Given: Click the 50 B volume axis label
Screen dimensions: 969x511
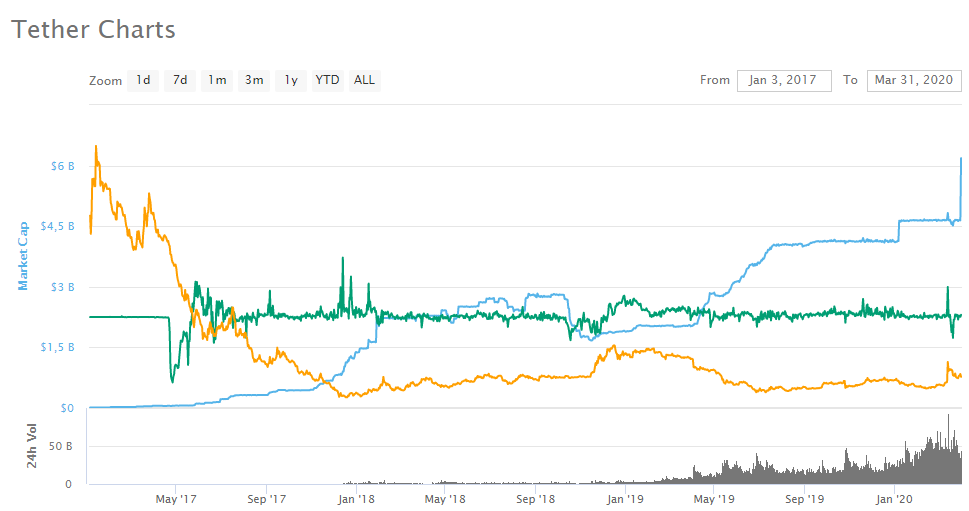Looking at the screenshot, I should (x=61, y=446).
